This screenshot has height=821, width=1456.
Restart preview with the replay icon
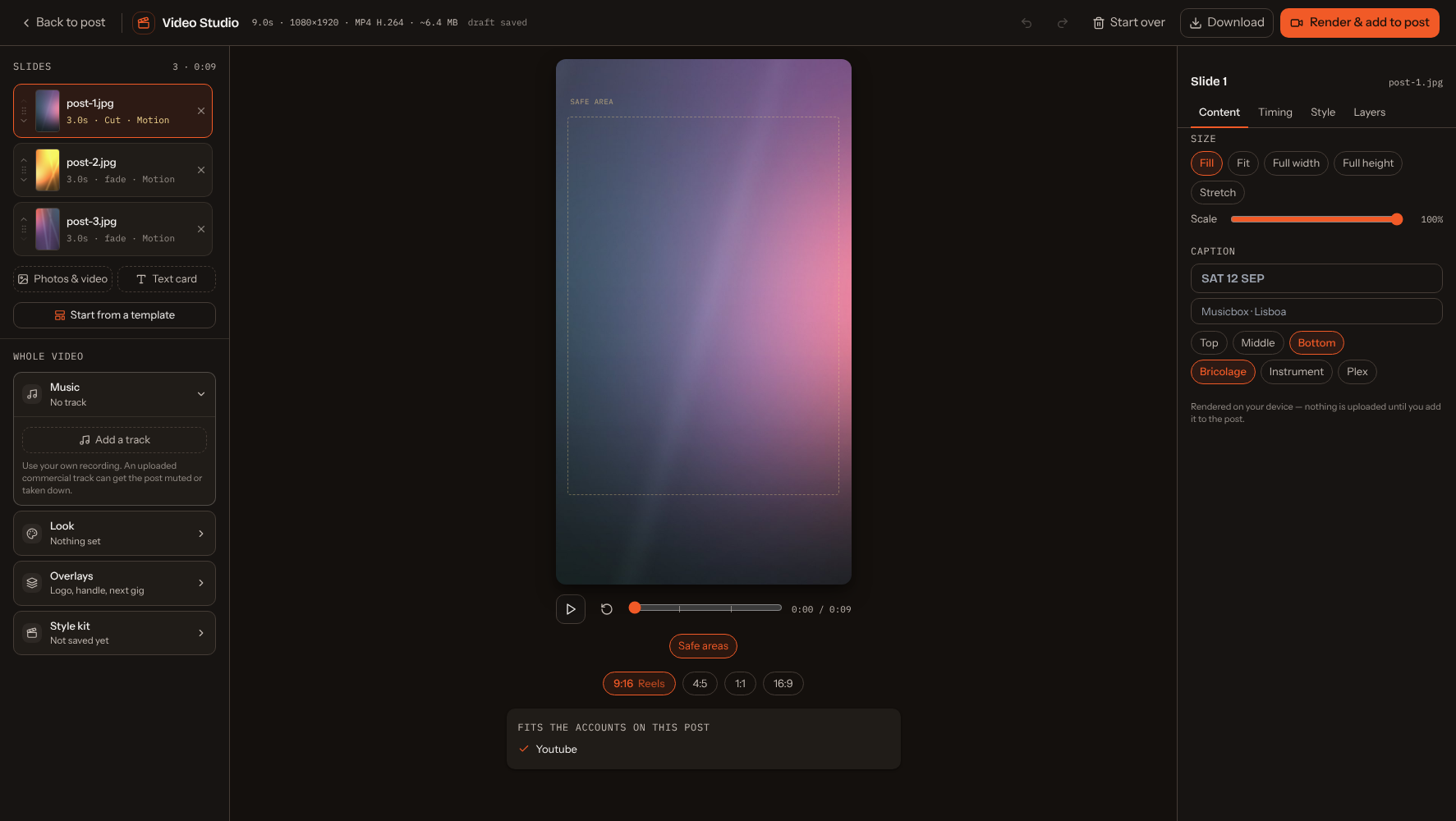pos(607,609)
